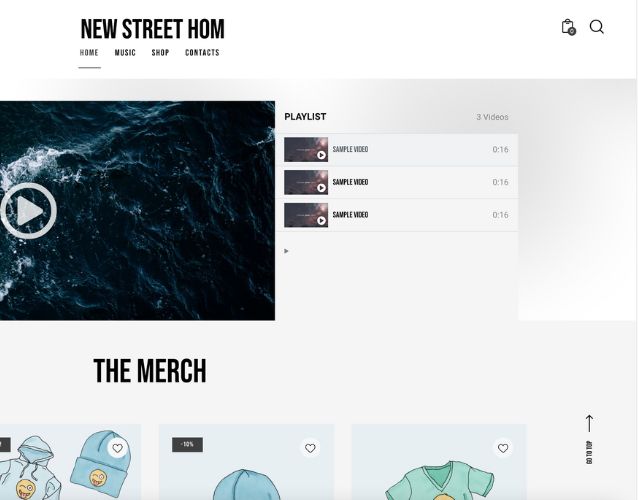Open the shopping cart clipboard icon

[x=568, y=27]
